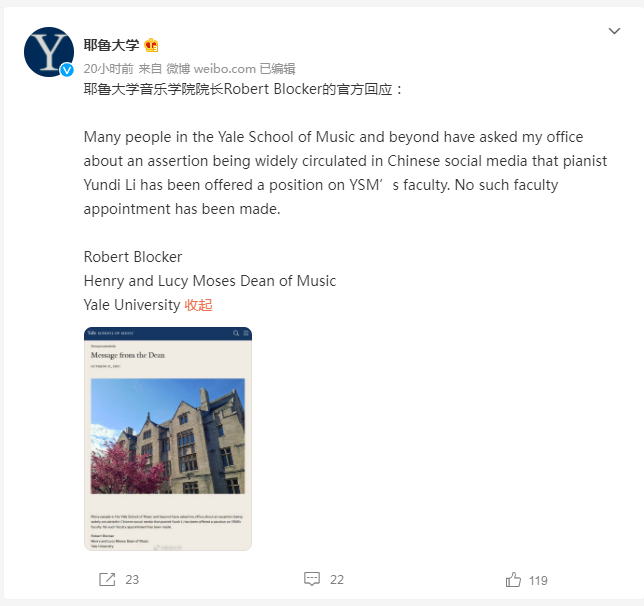Viewport: 644px width, 606px height.
Task: Open the 耶鲁大学 account name link
Action: point(111,45)
